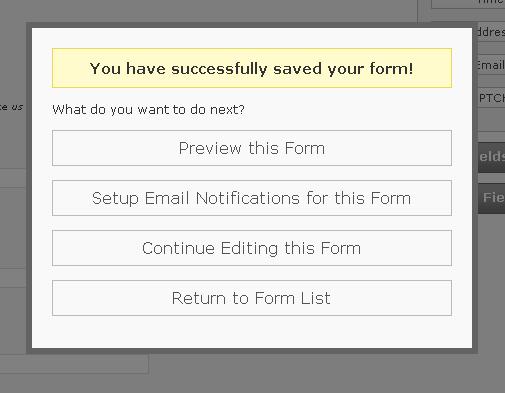Click the dimmed sidebar area beneath the CAPTCHA button
Viewport: 505px width, 393px height.
pyautogui.click(x=491, y=120)
